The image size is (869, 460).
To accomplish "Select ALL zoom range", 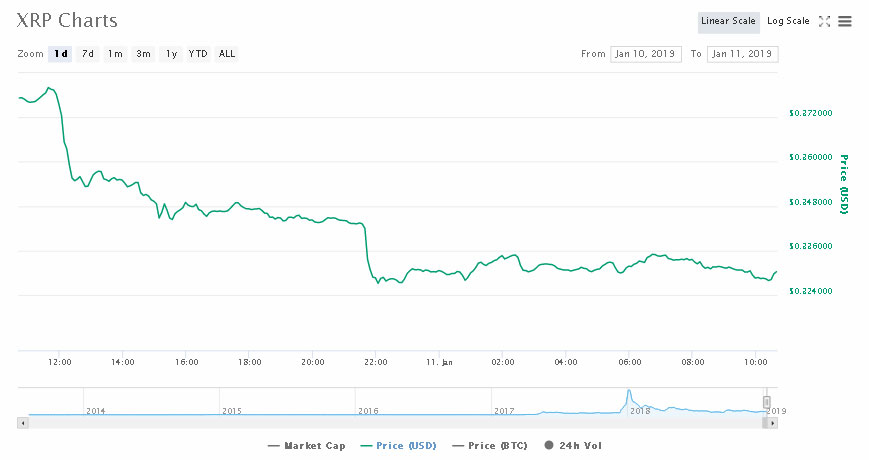I will [x=227, y=54].
